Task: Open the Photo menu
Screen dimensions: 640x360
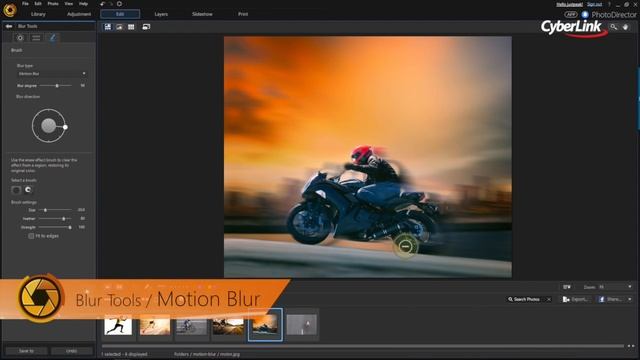Action: click(x=53, y=4)
